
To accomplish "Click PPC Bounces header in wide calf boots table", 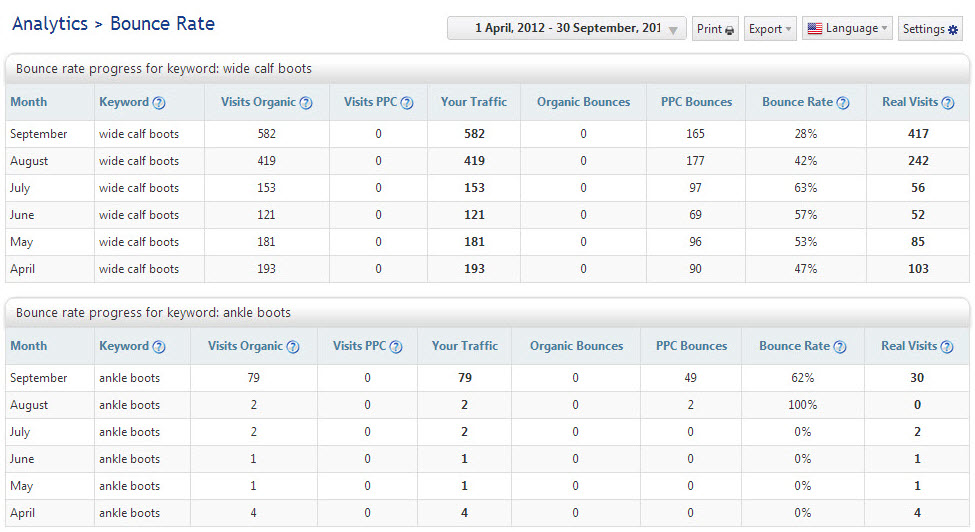I will point(696,102).
